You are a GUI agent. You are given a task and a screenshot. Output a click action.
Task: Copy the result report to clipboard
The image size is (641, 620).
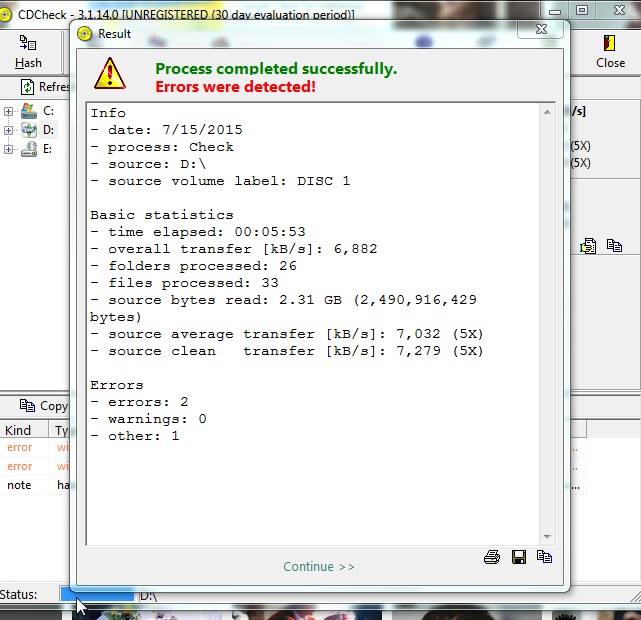point(544,557)
